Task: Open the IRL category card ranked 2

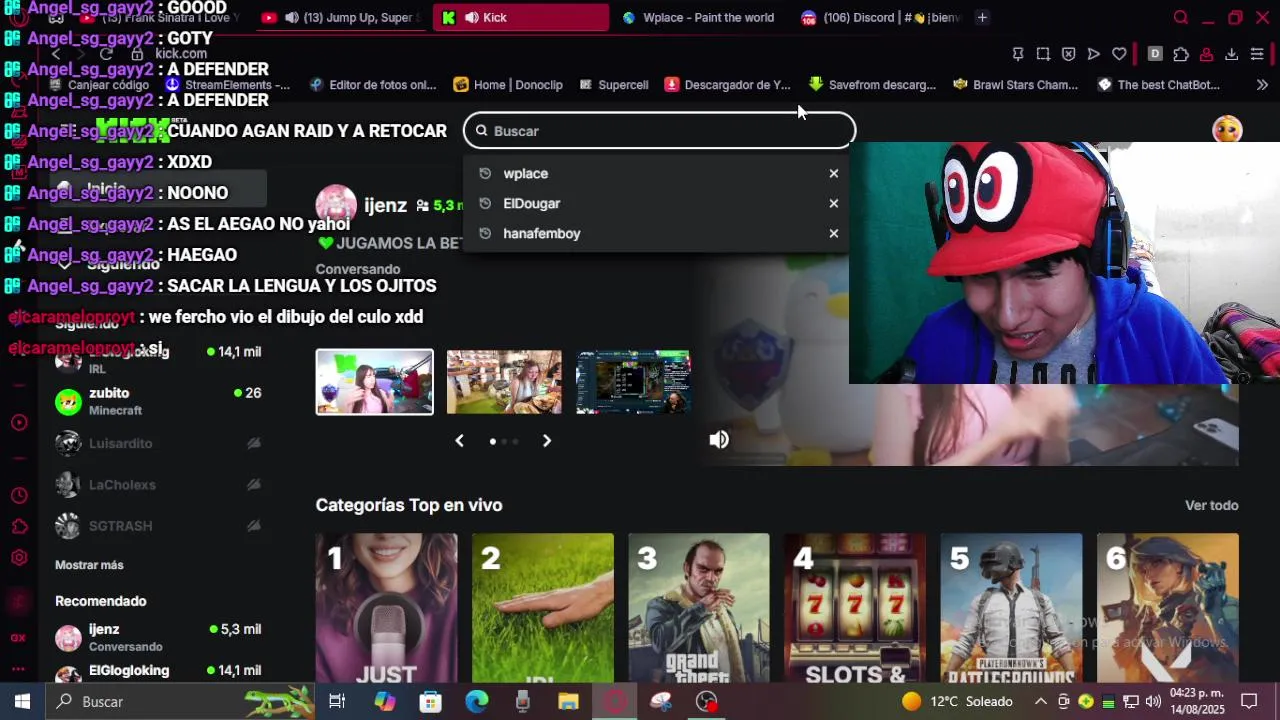Action: (x=543, y=608)
